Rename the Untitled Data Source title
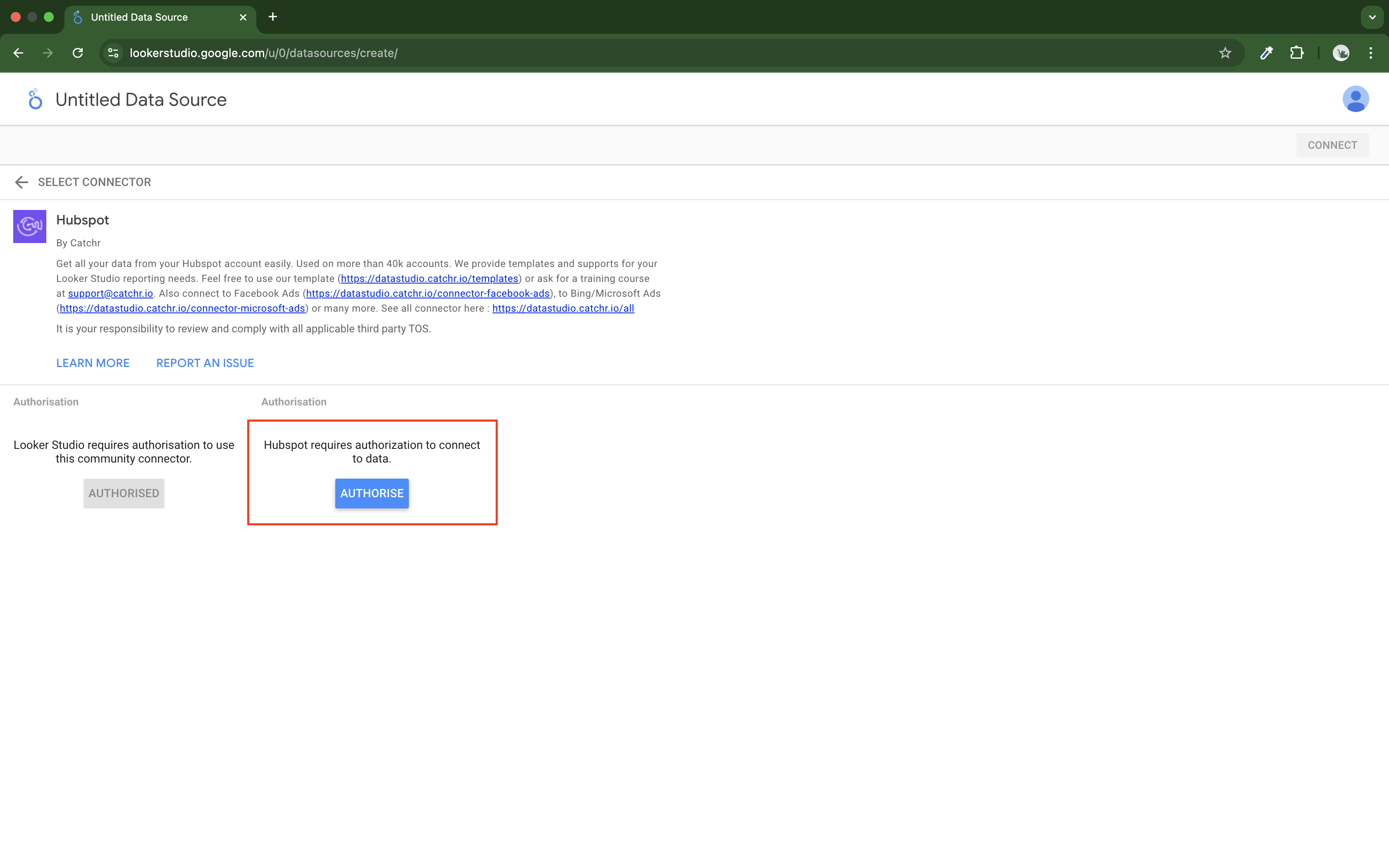Viewport: 1389px width, 868px height. 141,99
